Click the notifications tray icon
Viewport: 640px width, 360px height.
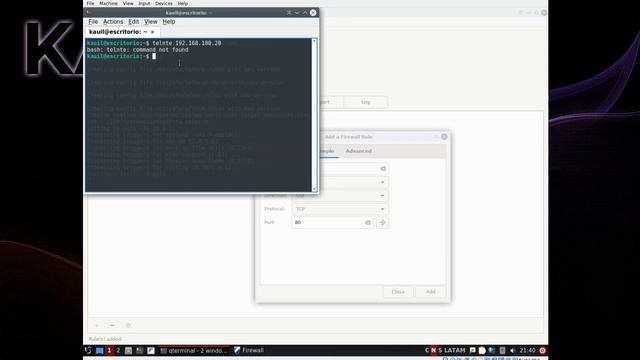472,350
